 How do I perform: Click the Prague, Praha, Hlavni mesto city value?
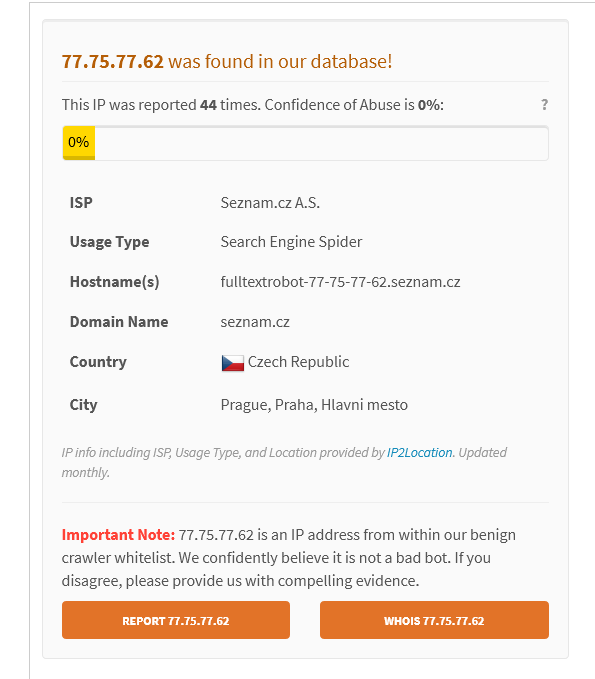(x=314, y=405)
